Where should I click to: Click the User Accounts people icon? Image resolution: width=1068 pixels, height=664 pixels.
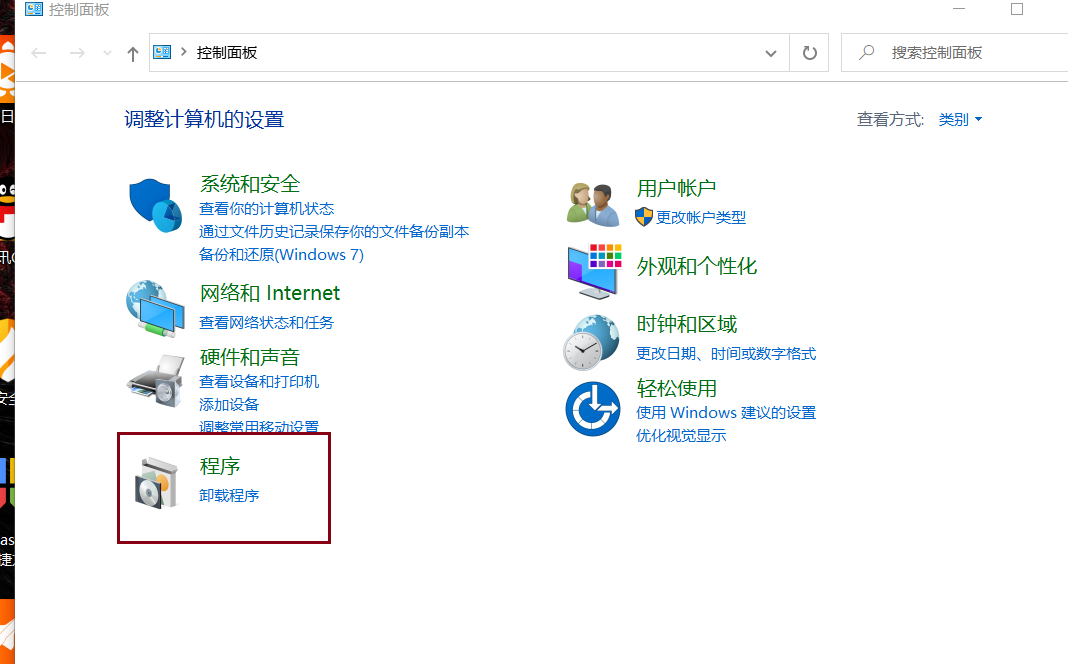[x=593, y=204]
